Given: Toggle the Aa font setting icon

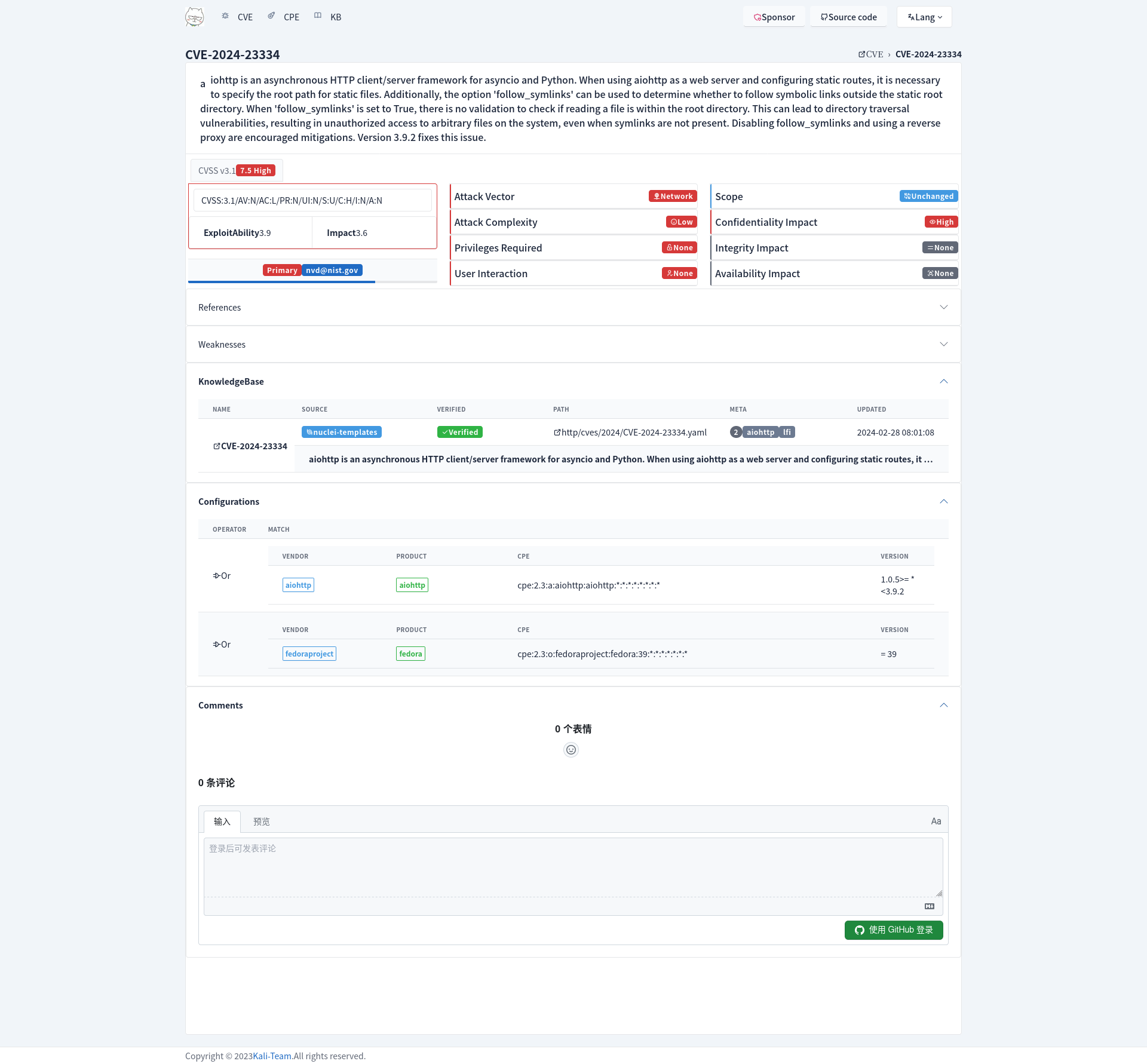Looking at the screenshot, I should pyautogui.click(x=936, y=821).
